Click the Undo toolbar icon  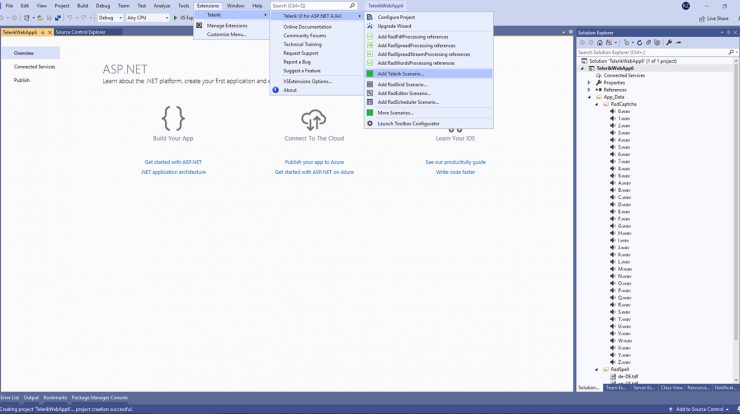coord(69,17)
